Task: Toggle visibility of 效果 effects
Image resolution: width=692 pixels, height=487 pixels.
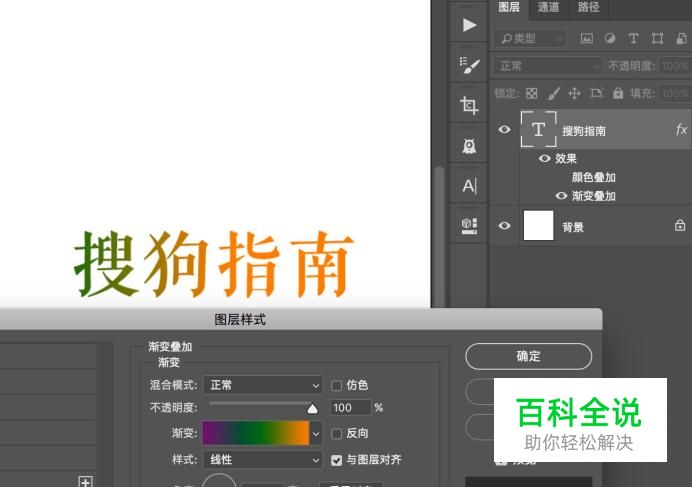Action: click(545, 158)
